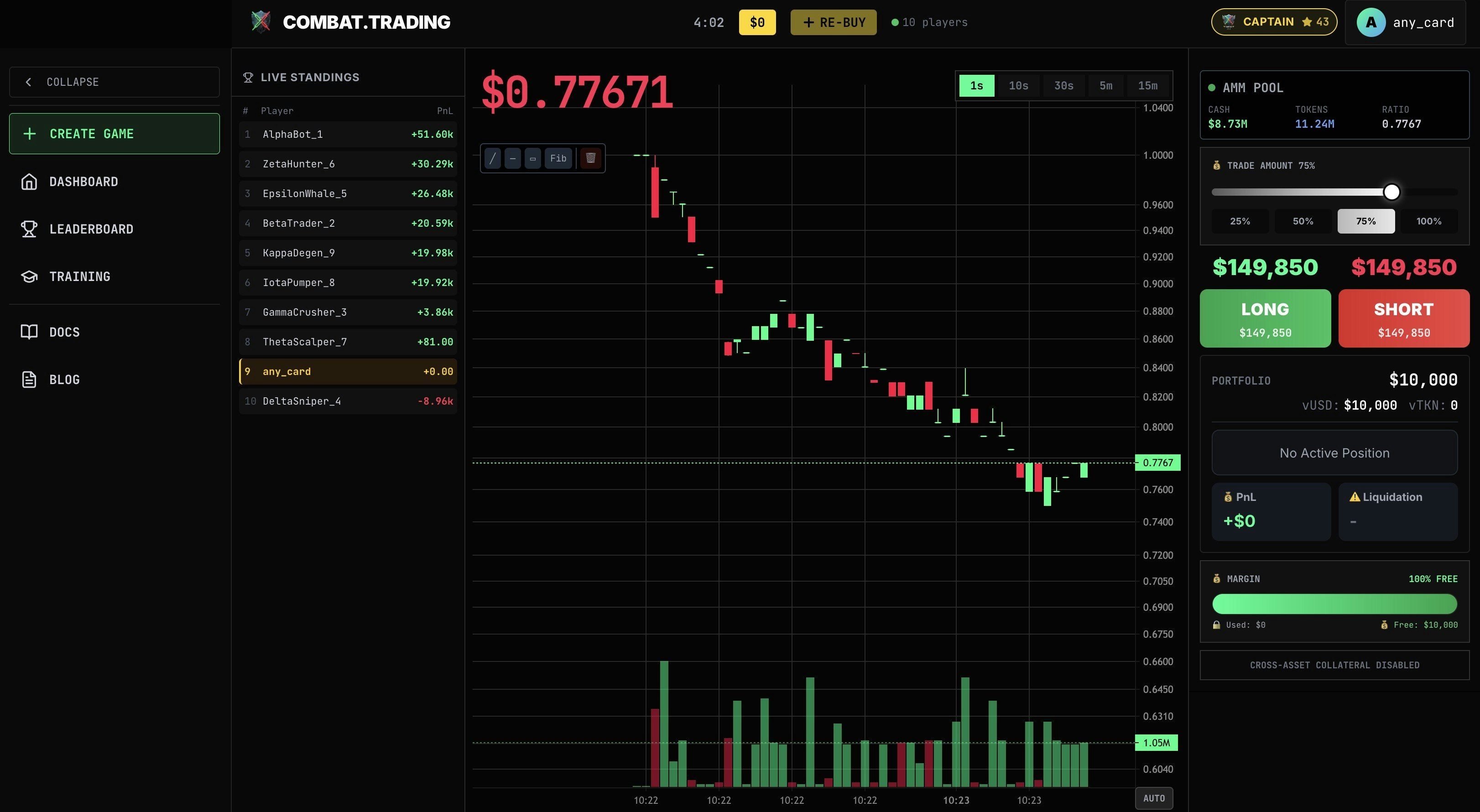Open the Fib retracement tool
1480x812 pixels.
point(558,158)
